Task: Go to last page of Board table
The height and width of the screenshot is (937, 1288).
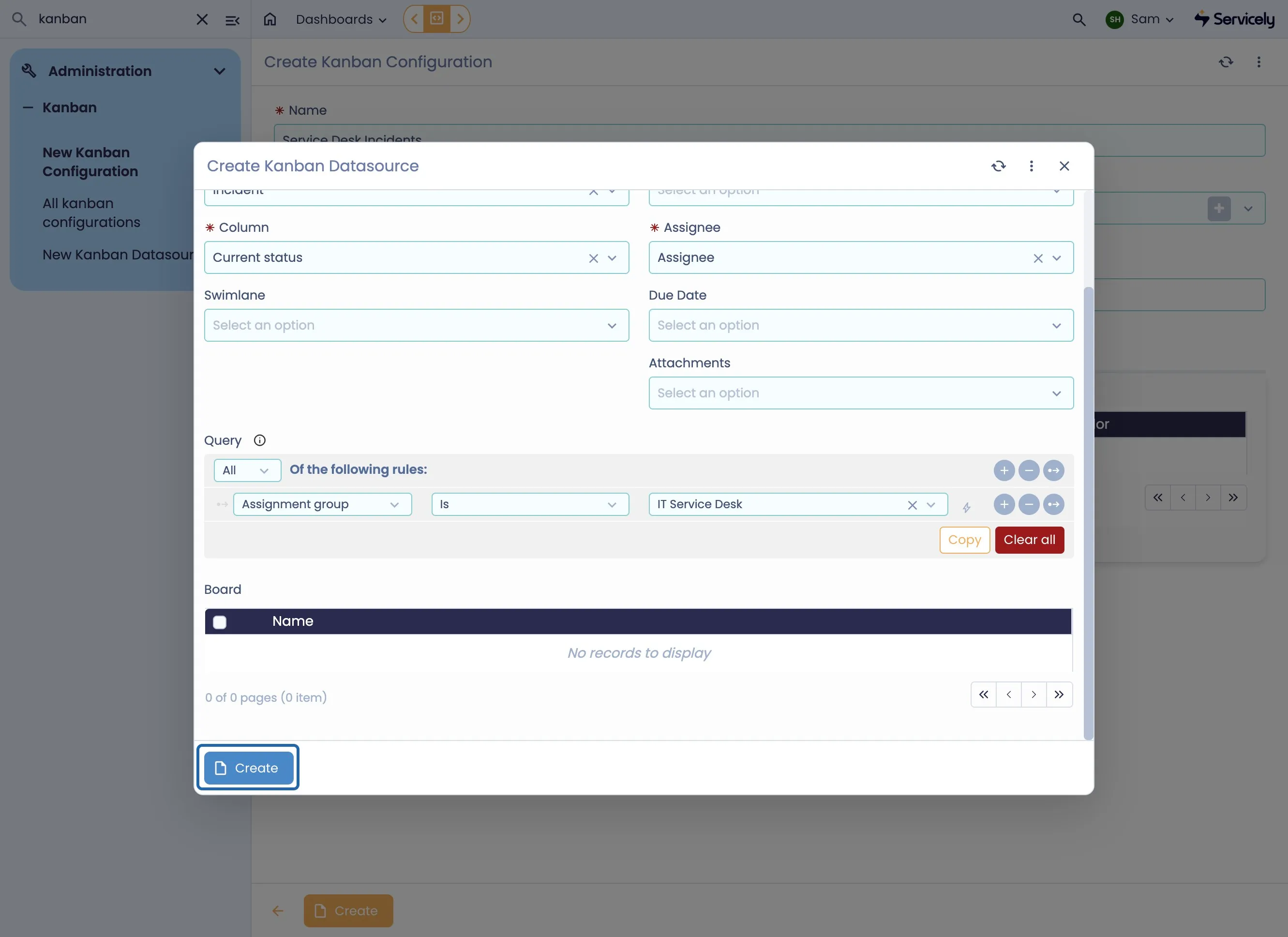Action: pyautogui.click(x=1059, y=695)
